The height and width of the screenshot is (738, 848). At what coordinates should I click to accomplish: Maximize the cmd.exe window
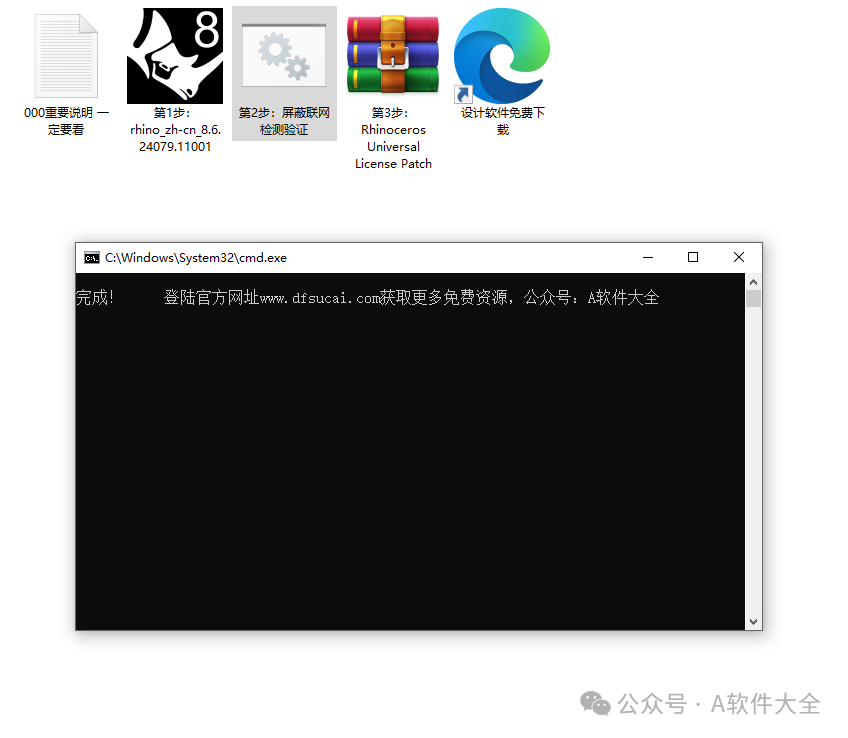pyautogui.click(x=693, y=257)
